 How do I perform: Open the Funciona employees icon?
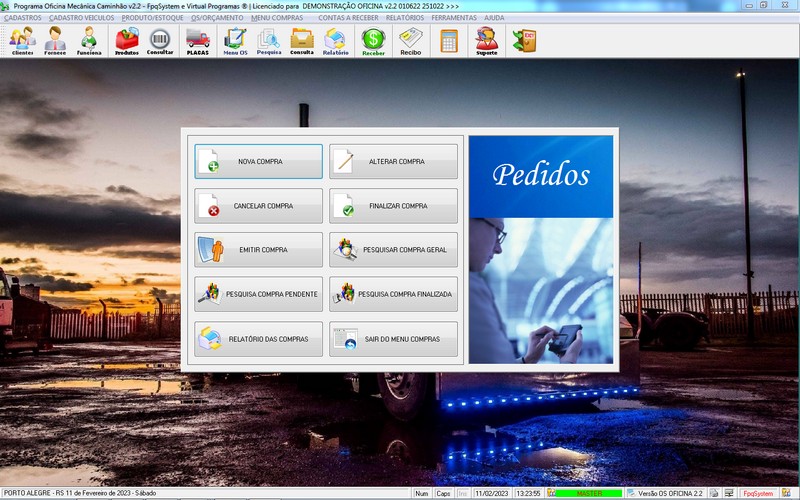tap(89, 41)
